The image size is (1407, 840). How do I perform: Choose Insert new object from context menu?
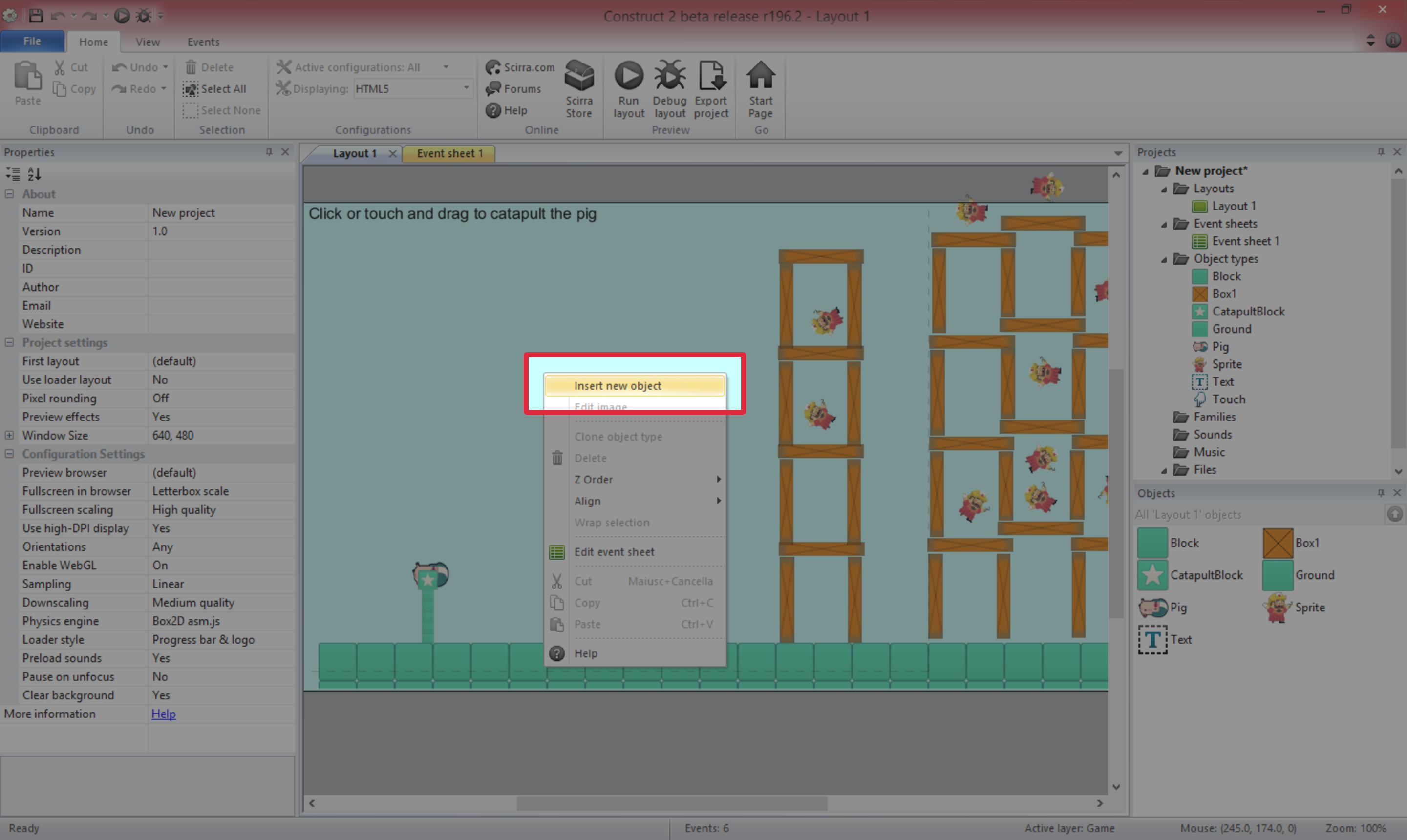(x=635, y=385)
